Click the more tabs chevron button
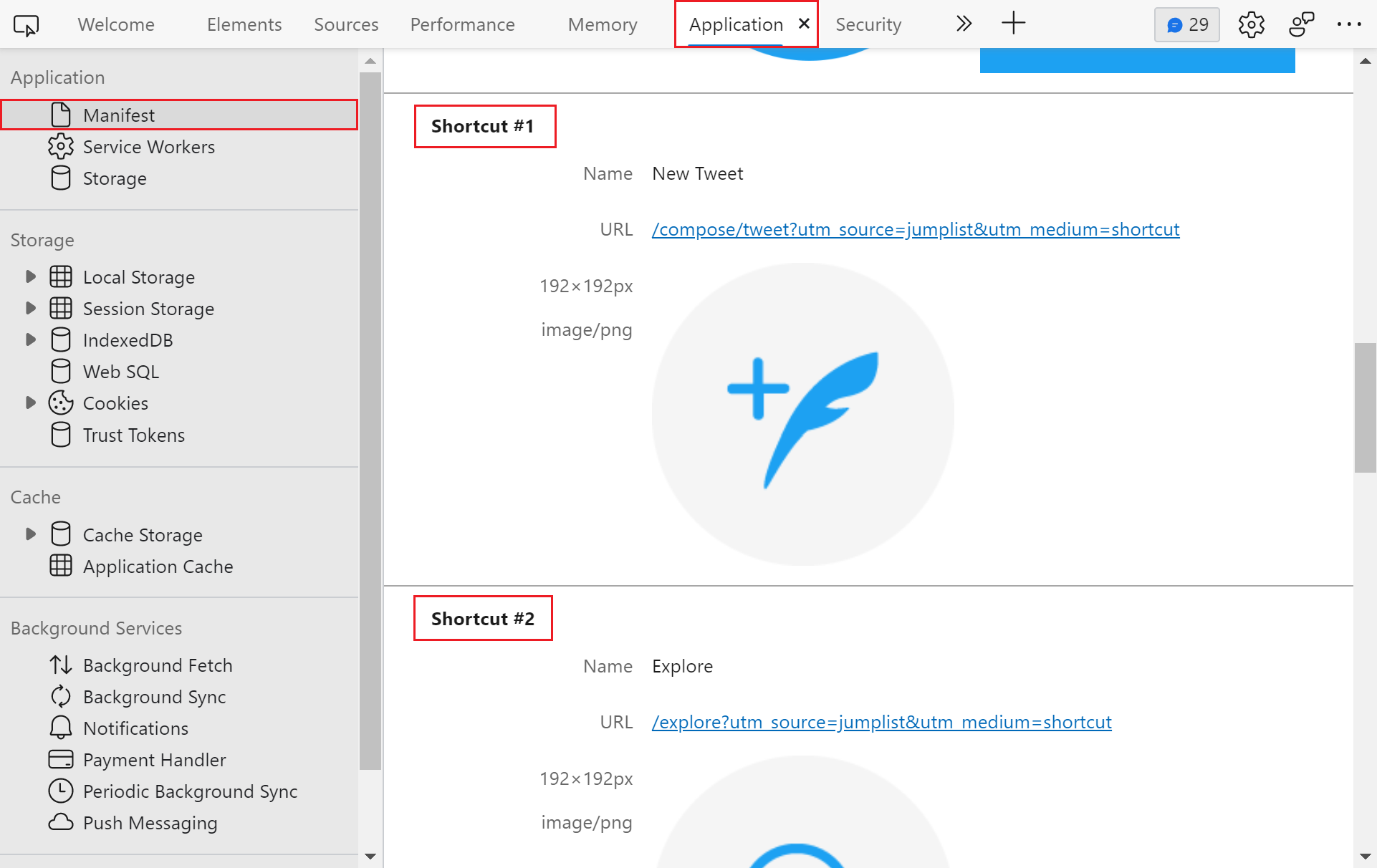The image size is (1377, 868). pos(964,24)
